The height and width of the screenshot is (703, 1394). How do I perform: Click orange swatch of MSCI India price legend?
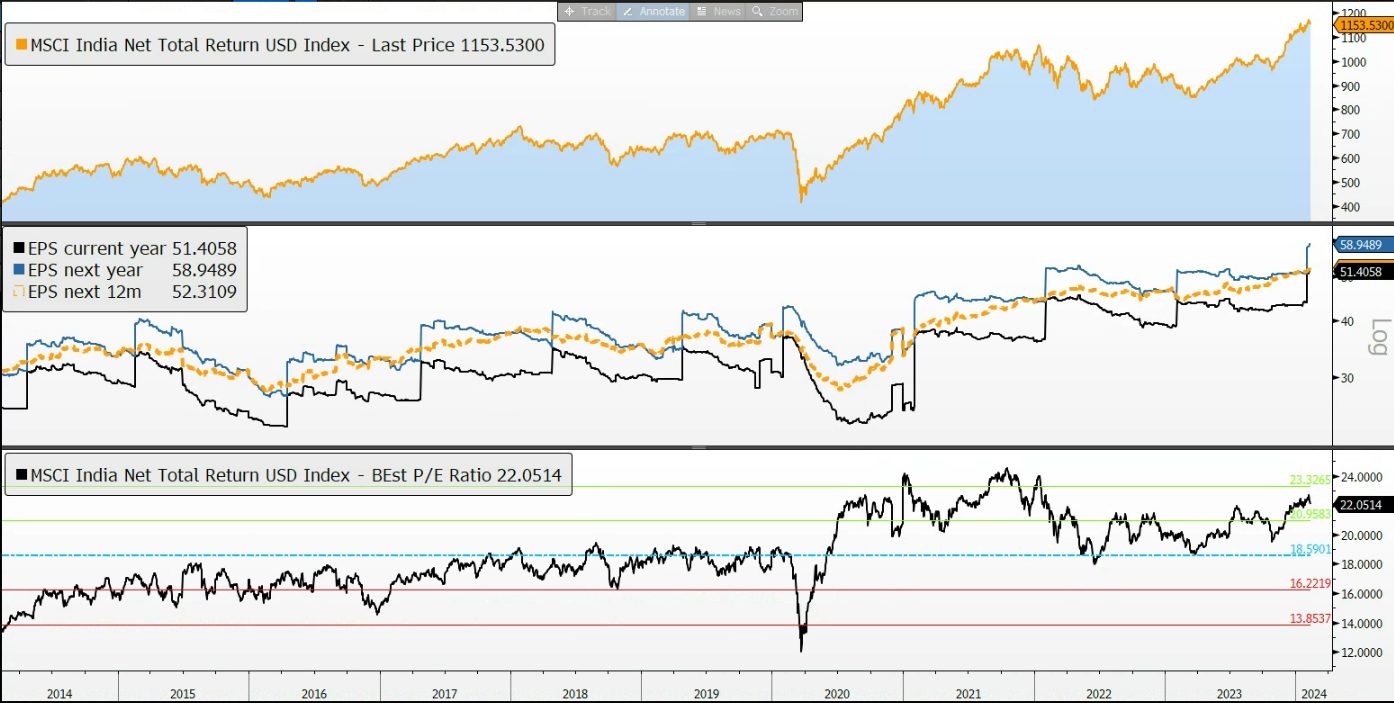(22, 45)
